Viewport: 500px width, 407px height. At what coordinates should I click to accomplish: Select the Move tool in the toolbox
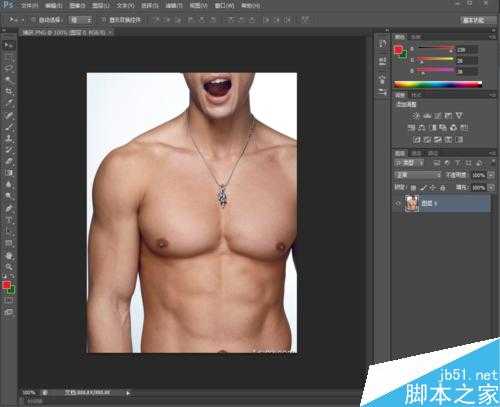(x=8, y=45)
